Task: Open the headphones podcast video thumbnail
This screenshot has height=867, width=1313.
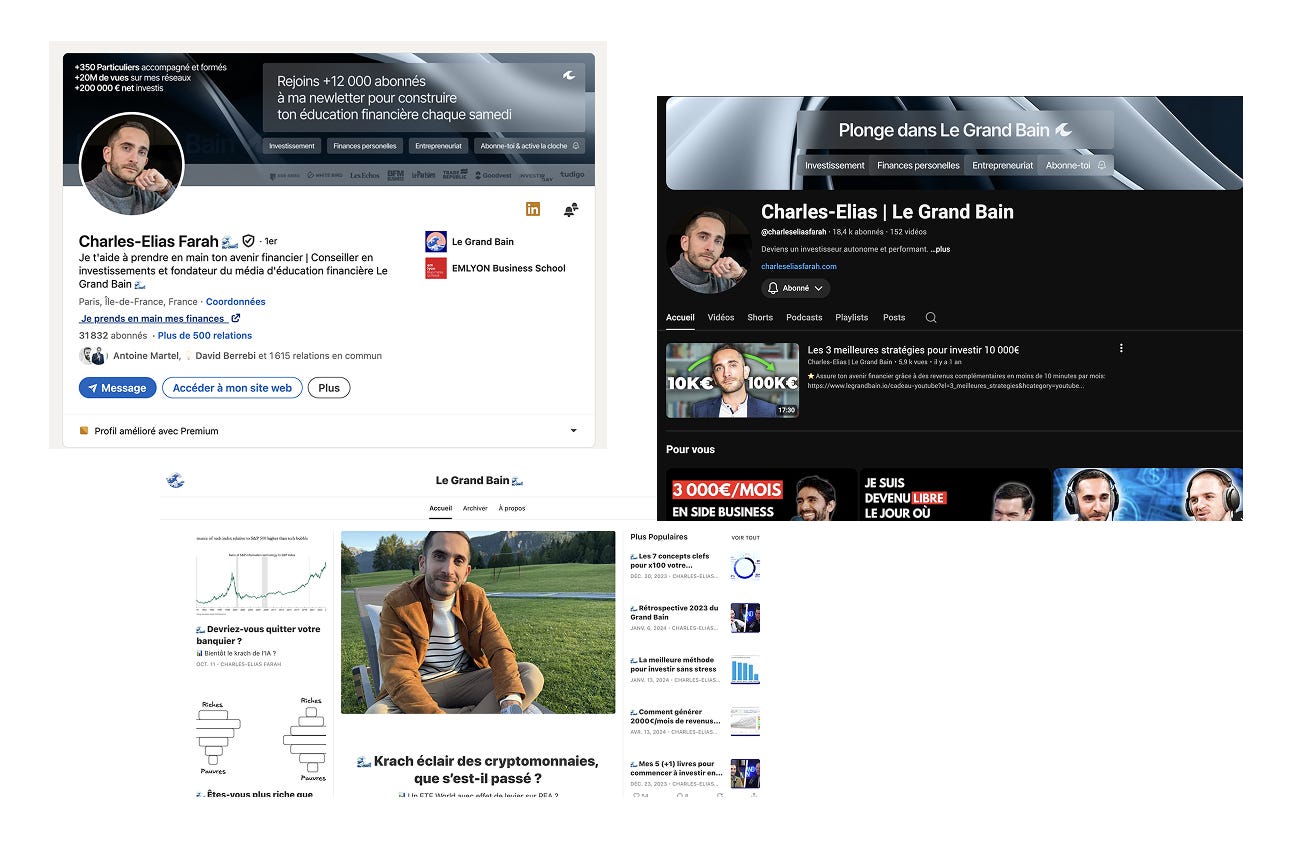Action: pos(1148,495)
